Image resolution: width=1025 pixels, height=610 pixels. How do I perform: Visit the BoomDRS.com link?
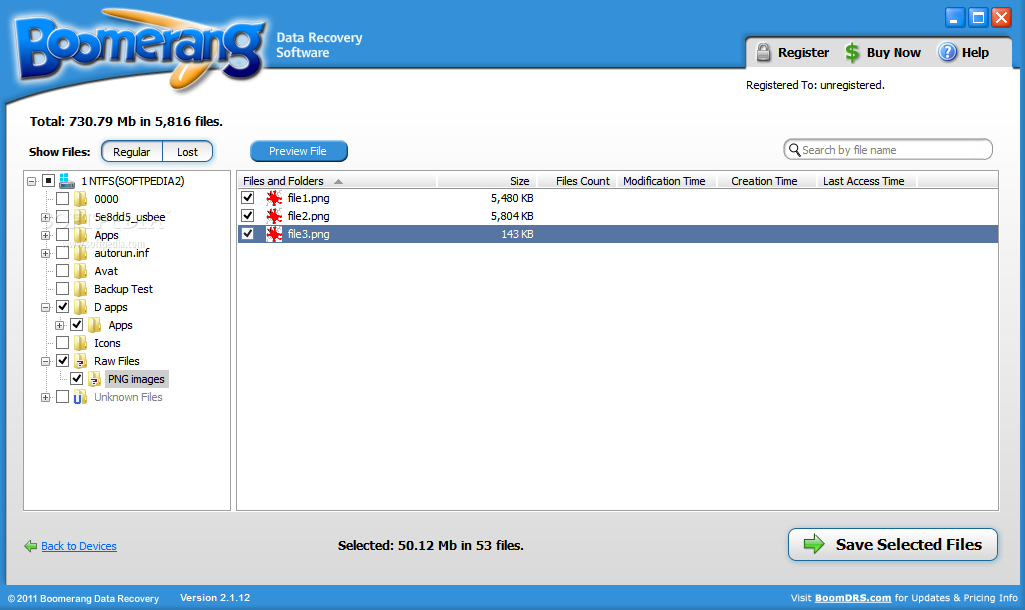point(853,598)
